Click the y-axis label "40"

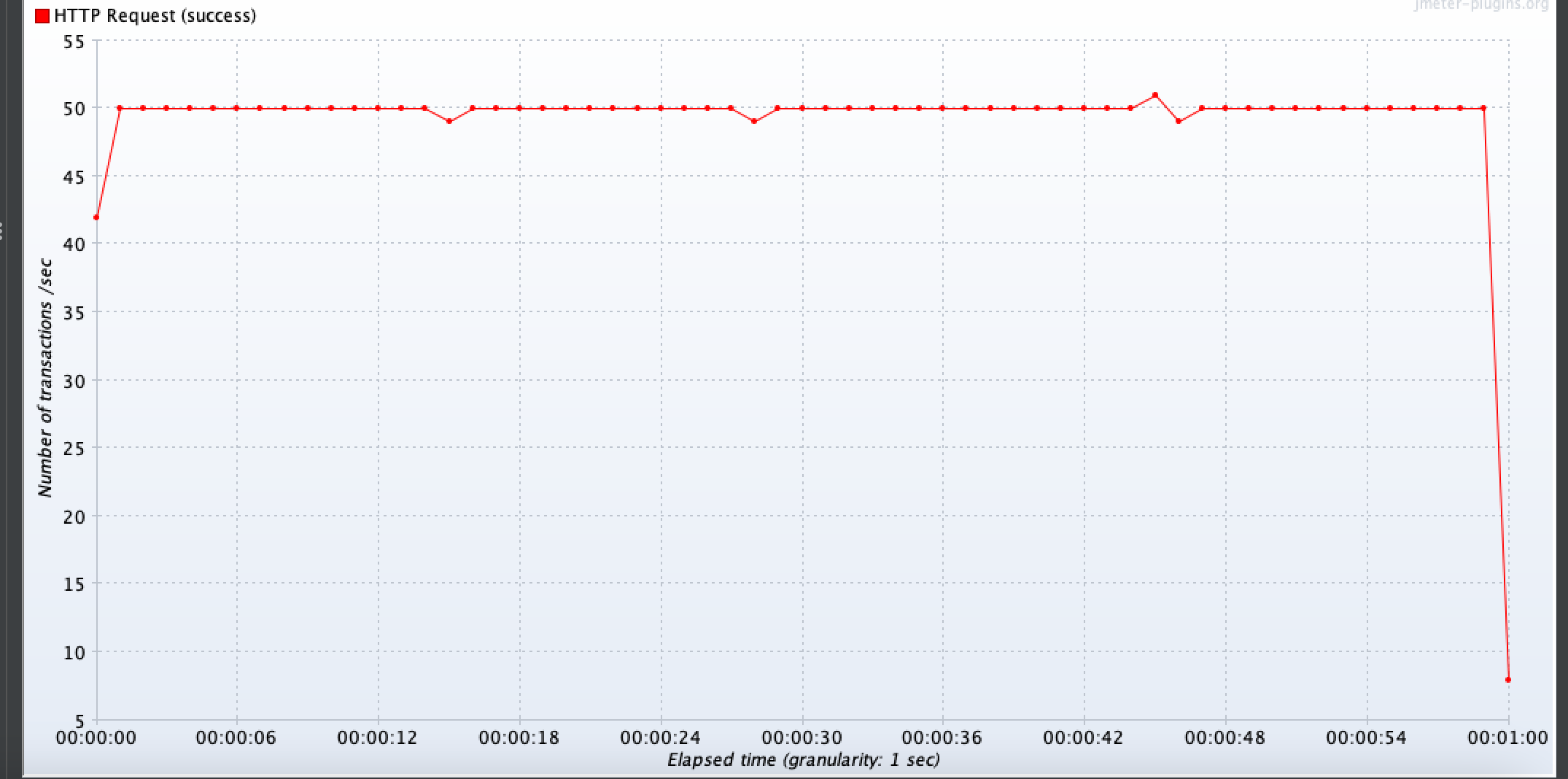(74, 245)
